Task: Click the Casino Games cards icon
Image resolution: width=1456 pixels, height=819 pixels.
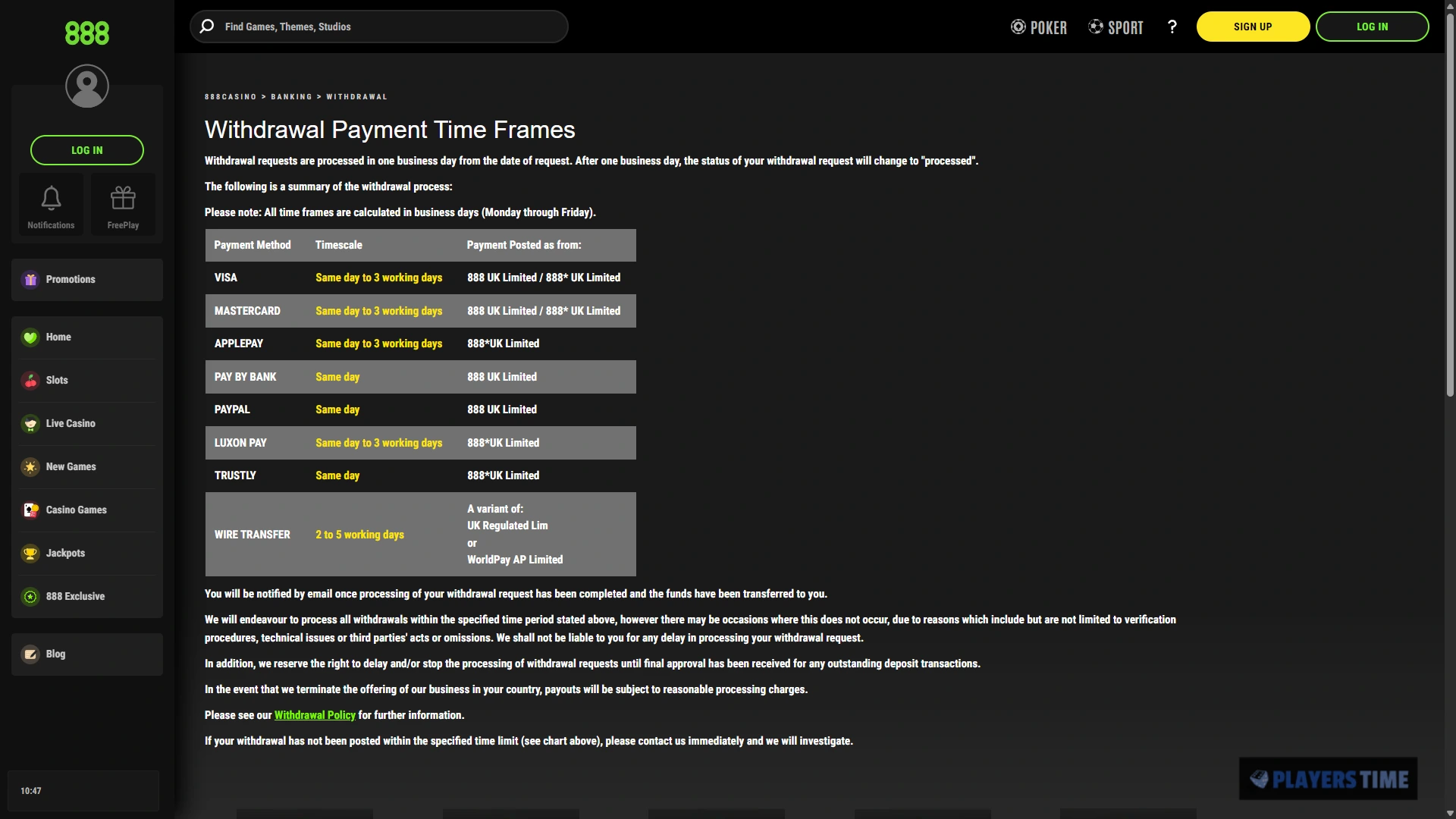Action: coord(30,510)
